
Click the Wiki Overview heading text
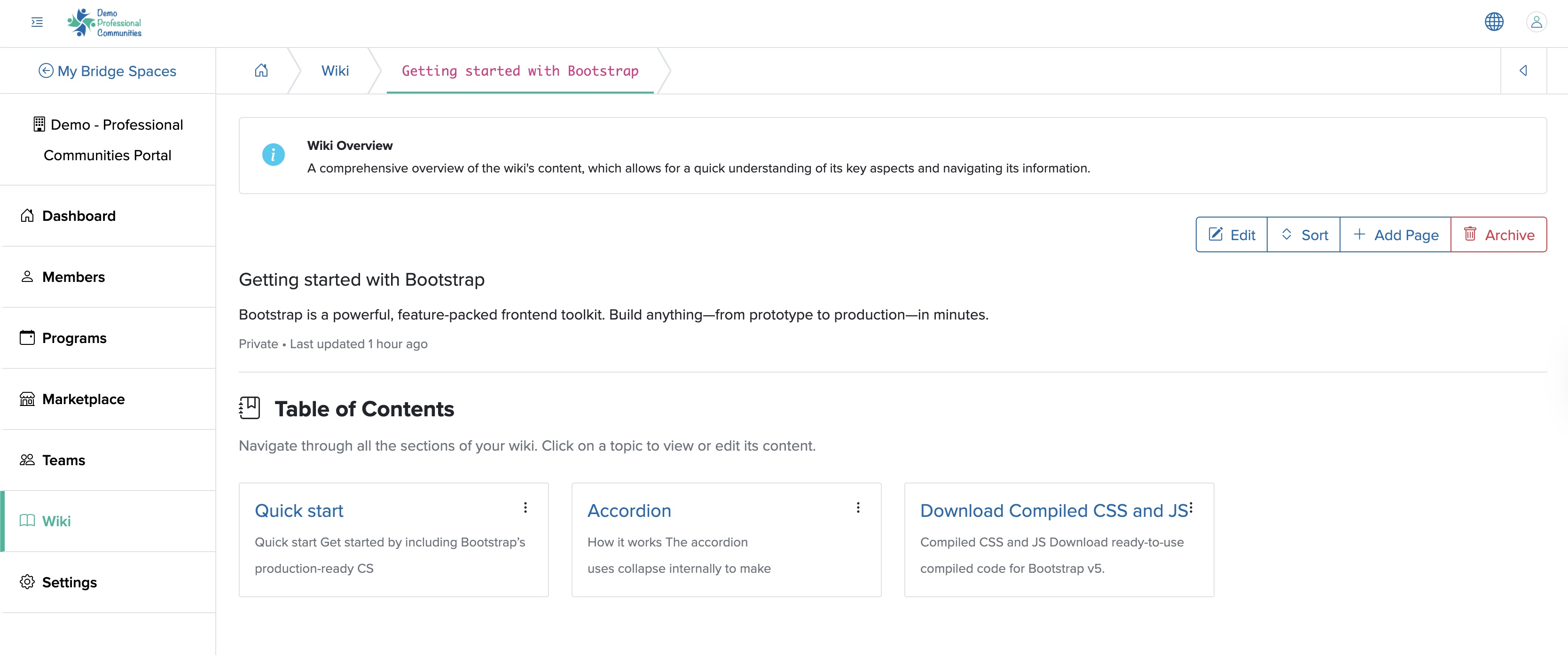(350, 146)
